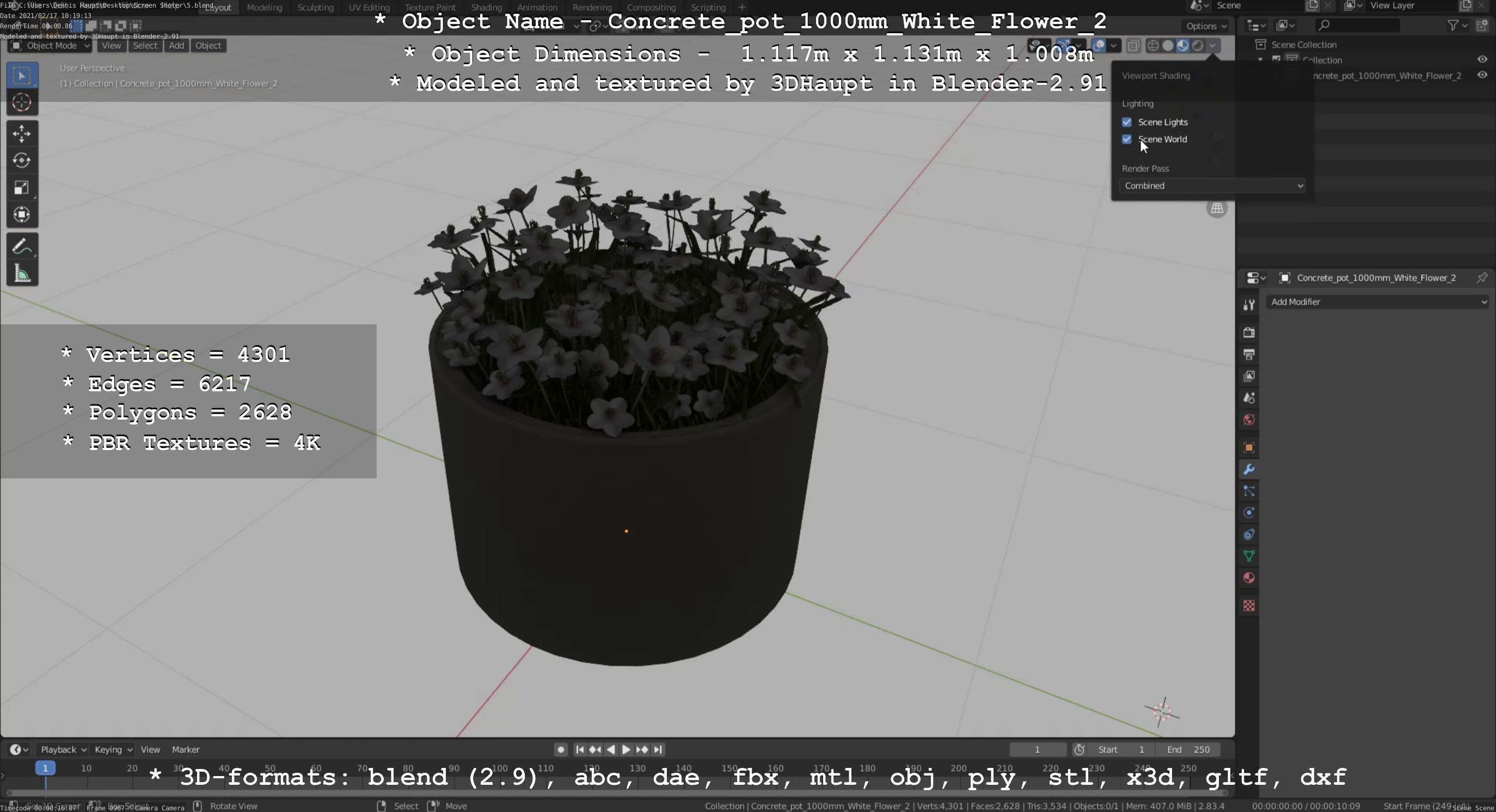Open Properties editor type dropdown
Screen dimensions: 1496x812
click(x=1256, y=278)
